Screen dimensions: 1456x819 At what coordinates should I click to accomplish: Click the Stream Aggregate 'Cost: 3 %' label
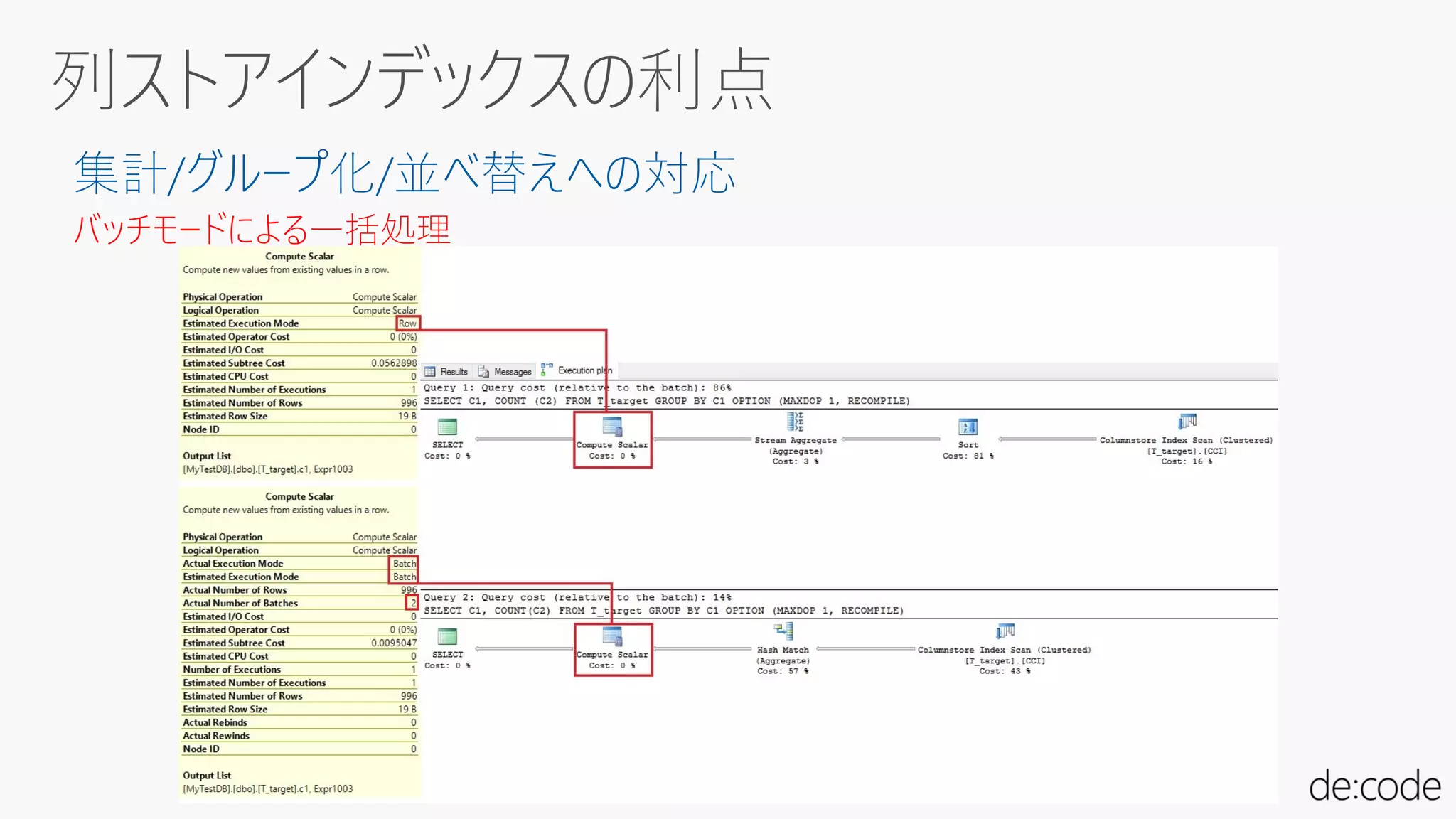click(796, 461)
